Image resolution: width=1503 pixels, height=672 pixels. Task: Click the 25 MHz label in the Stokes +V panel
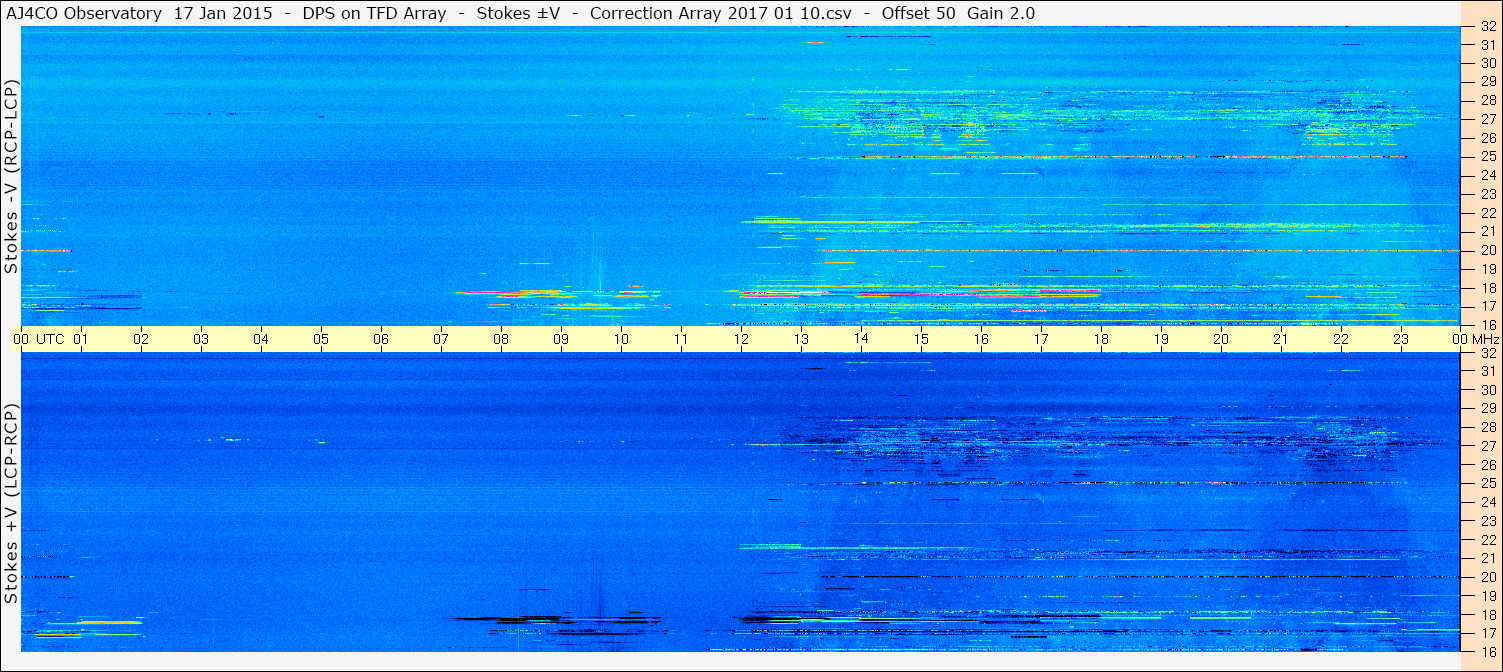tap(1487, 484)
